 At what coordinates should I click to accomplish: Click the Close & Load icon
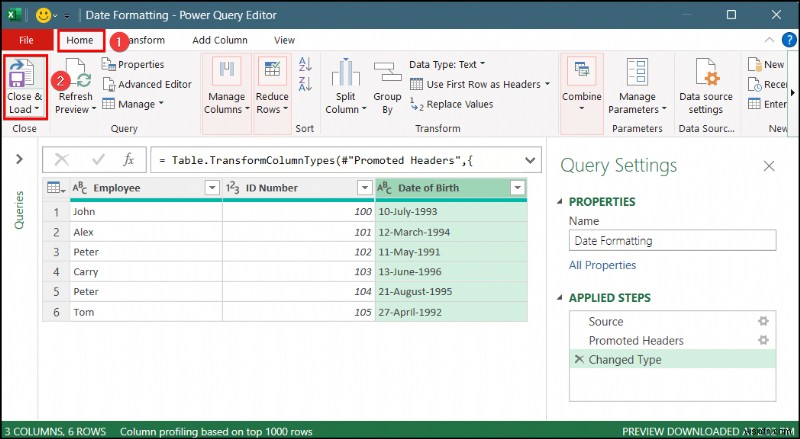[21, 72]
